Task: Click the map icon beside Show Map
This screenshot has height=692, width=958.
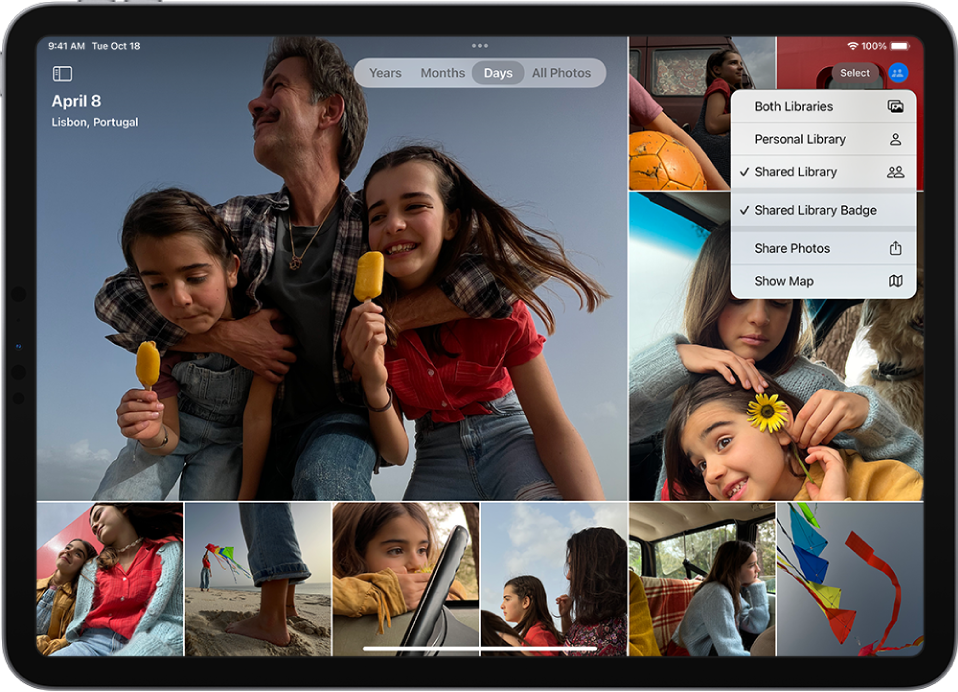Action: (895, 281)
